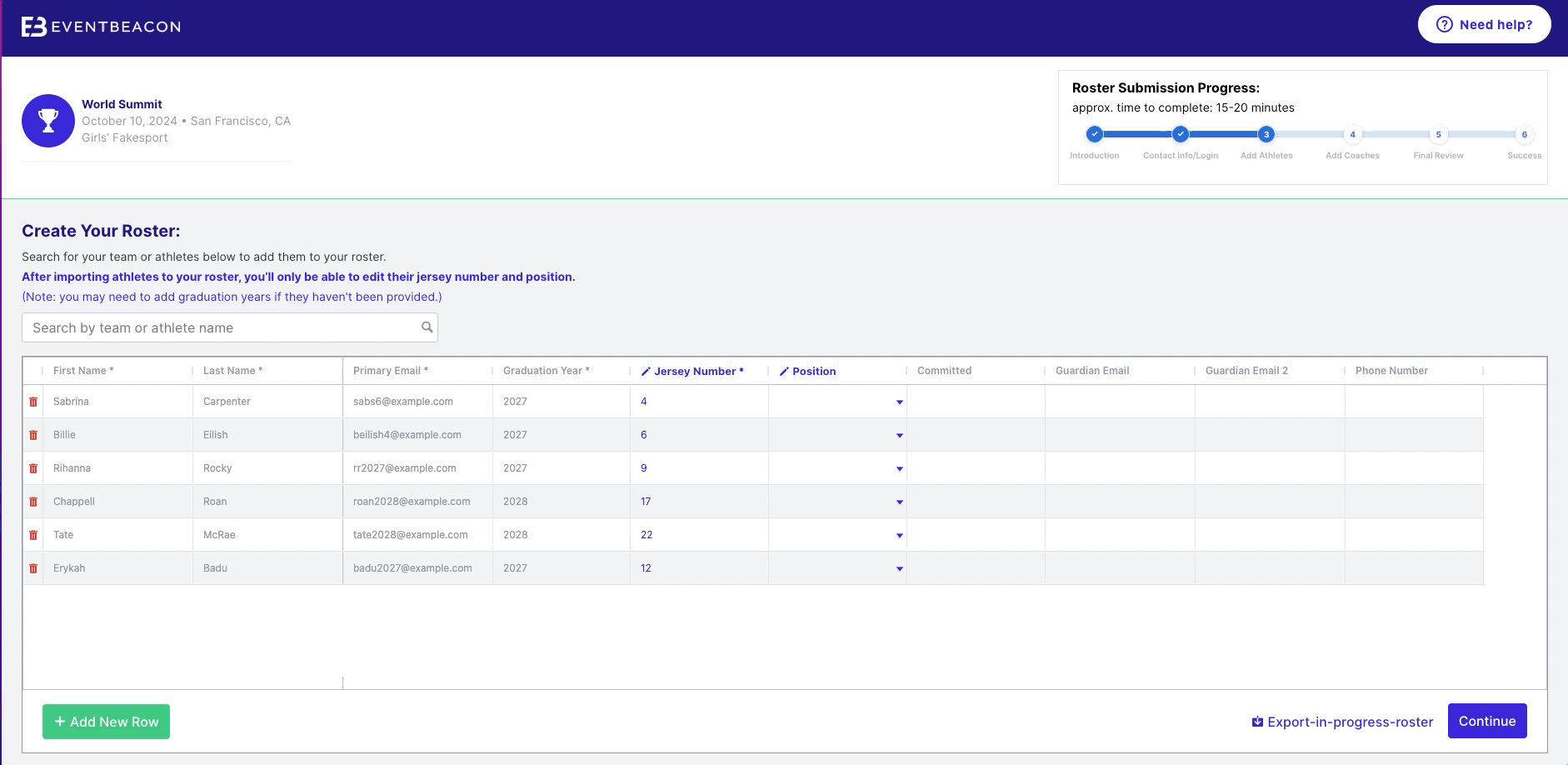Delete Billie Eilish's row with trash icon

pos(33,435)
